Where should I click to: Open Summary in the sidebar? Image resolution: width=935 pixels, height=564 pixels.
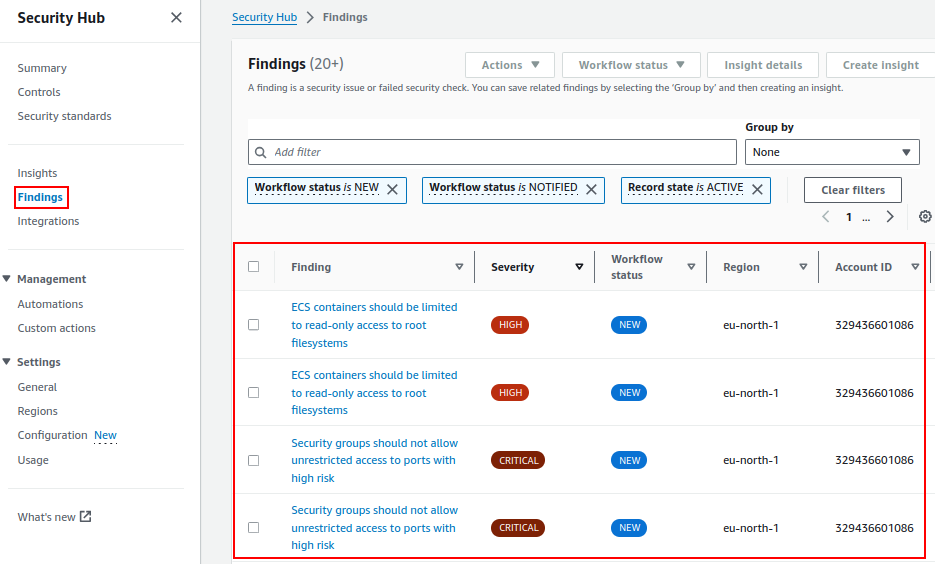click(x=42, y=68)
